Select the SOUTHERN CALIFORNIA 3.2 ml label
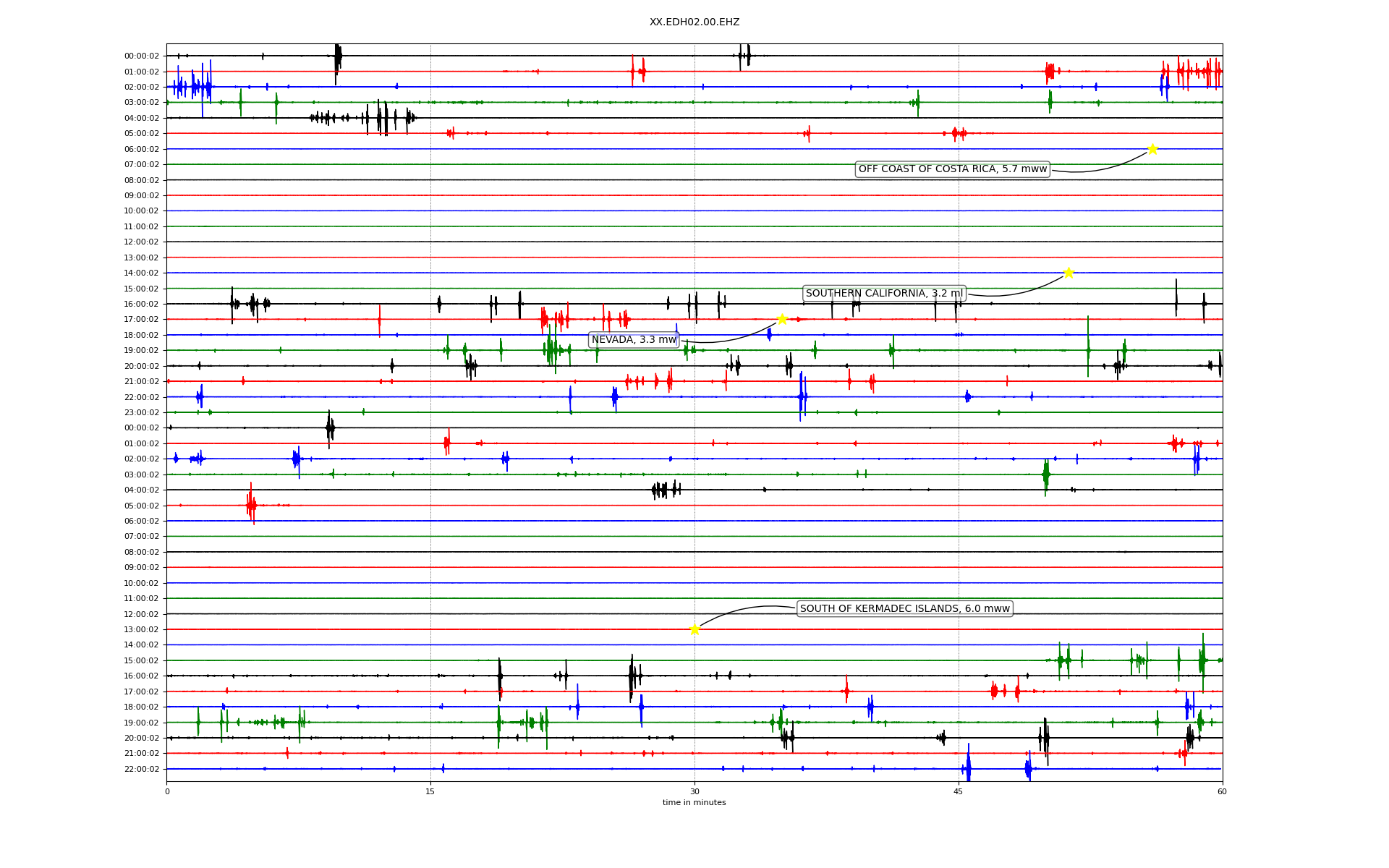The width and height of the screenshot is (1389, 868). point(884,293)
